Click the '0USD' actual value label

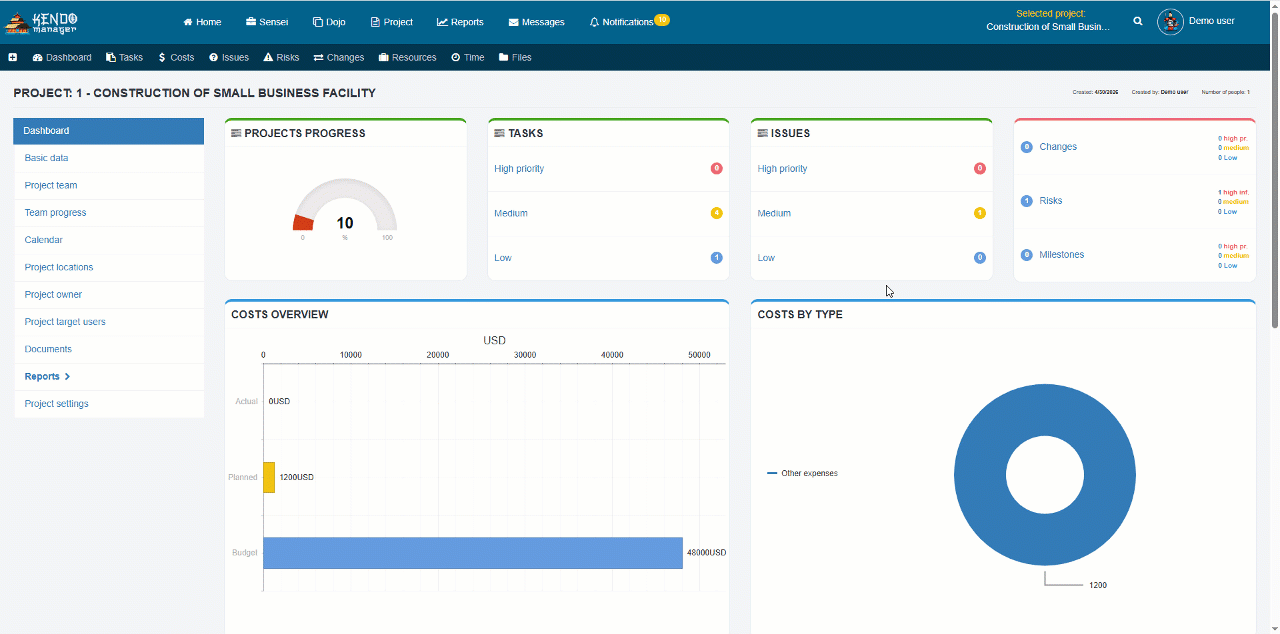[x=279, y=401]
